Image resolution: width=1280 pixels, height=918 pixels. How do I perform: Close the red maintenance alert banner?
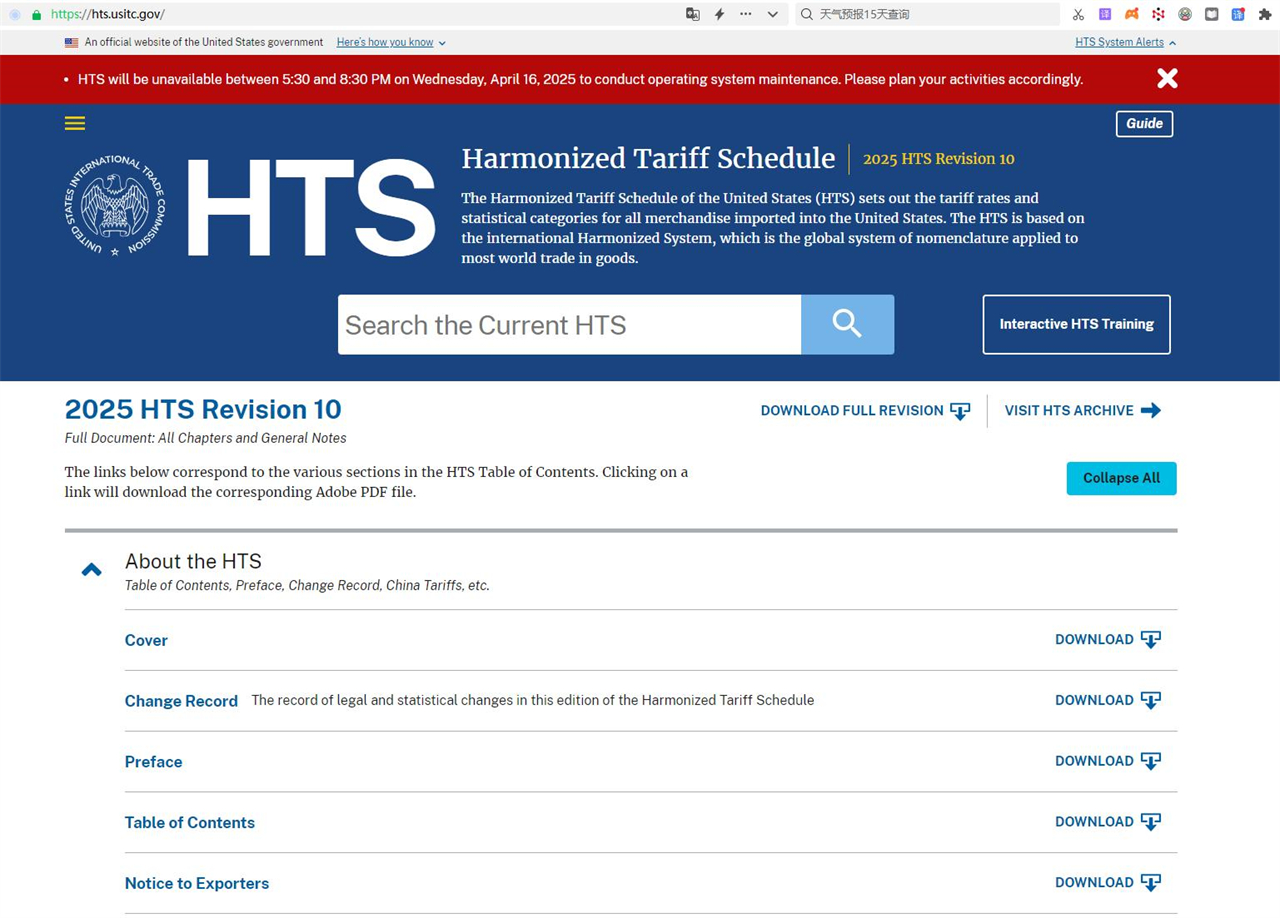click(x=1167, y=78)
